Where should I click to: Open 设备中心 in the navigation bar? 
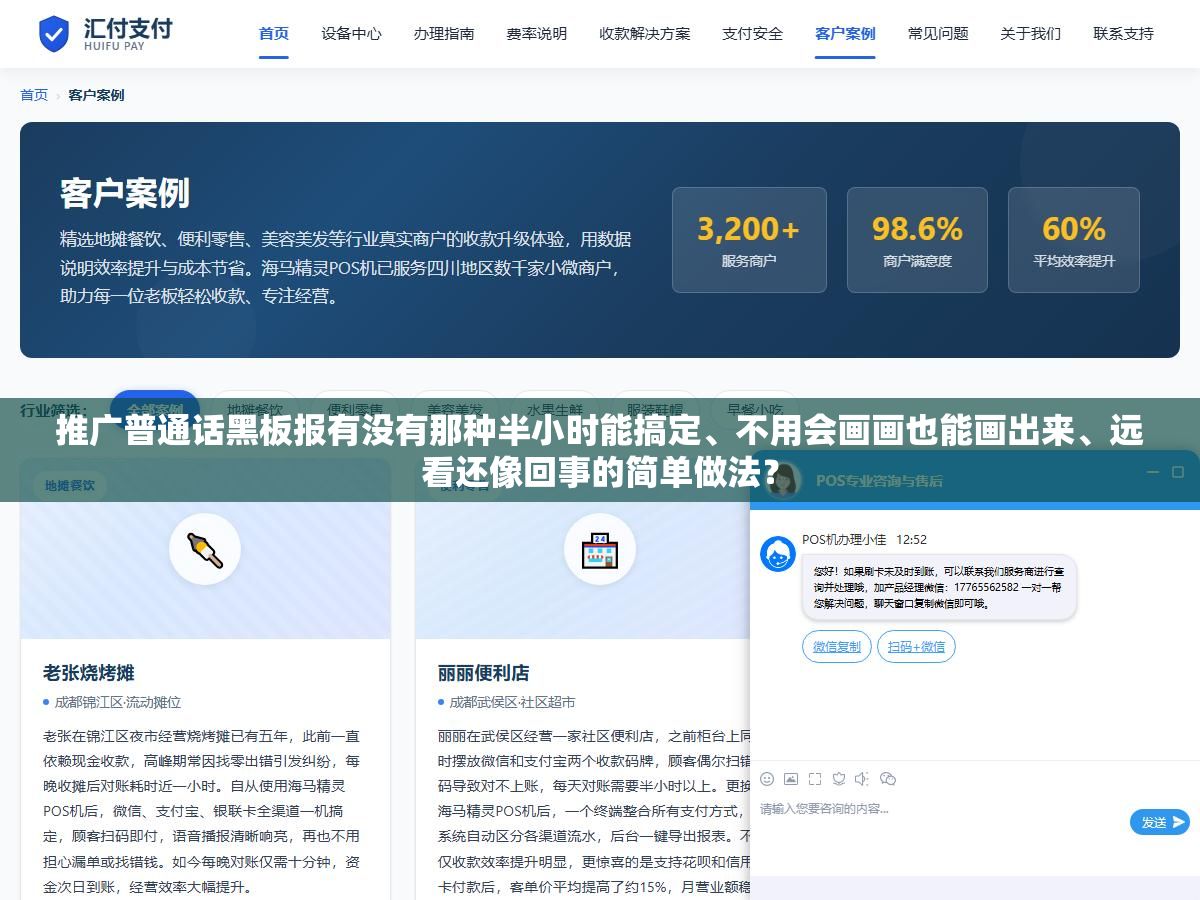pyautogui.click(x=351, y=33)
